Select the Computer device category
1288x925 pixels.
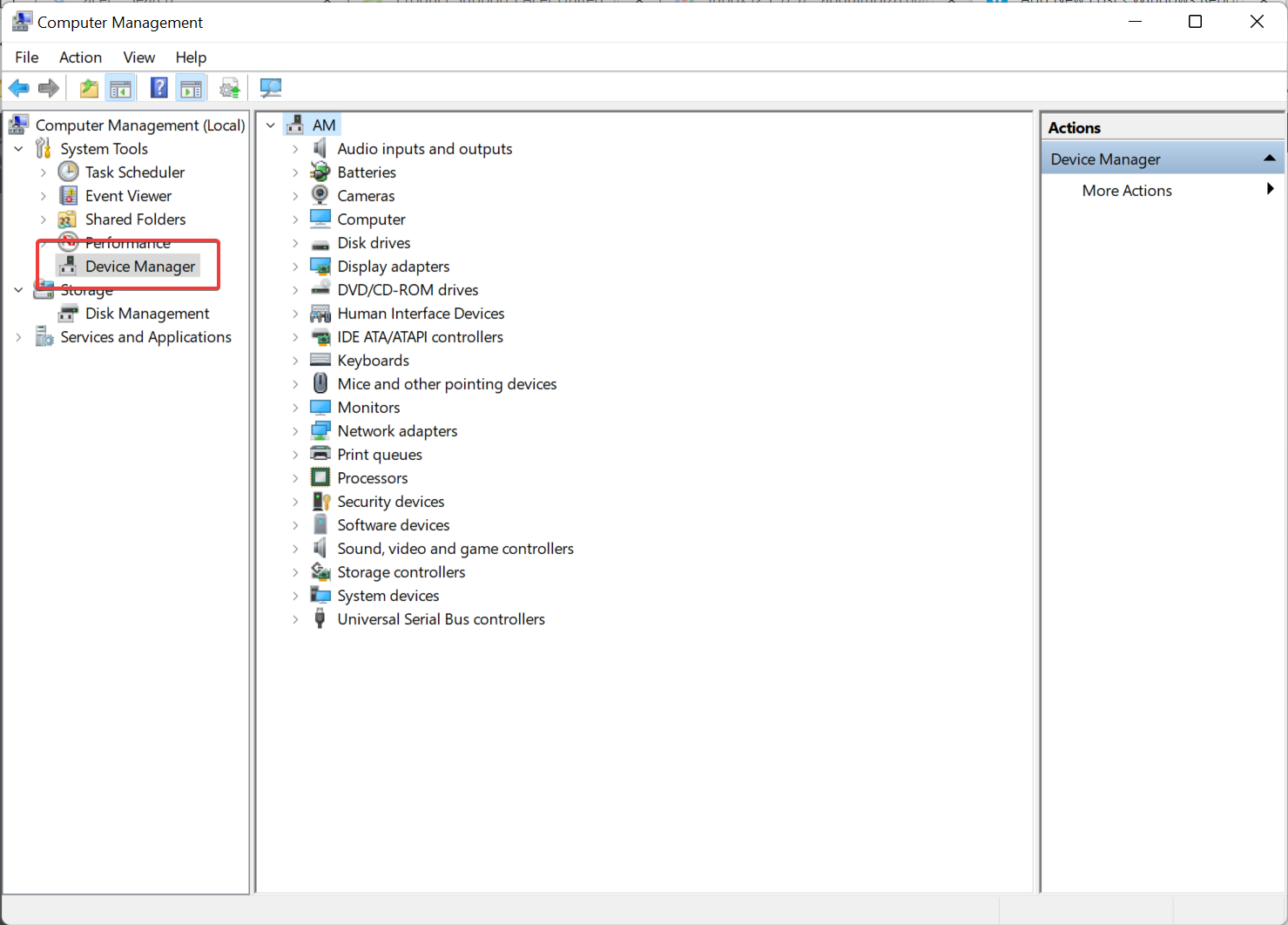pyautogui.click(x=371, y=219)
